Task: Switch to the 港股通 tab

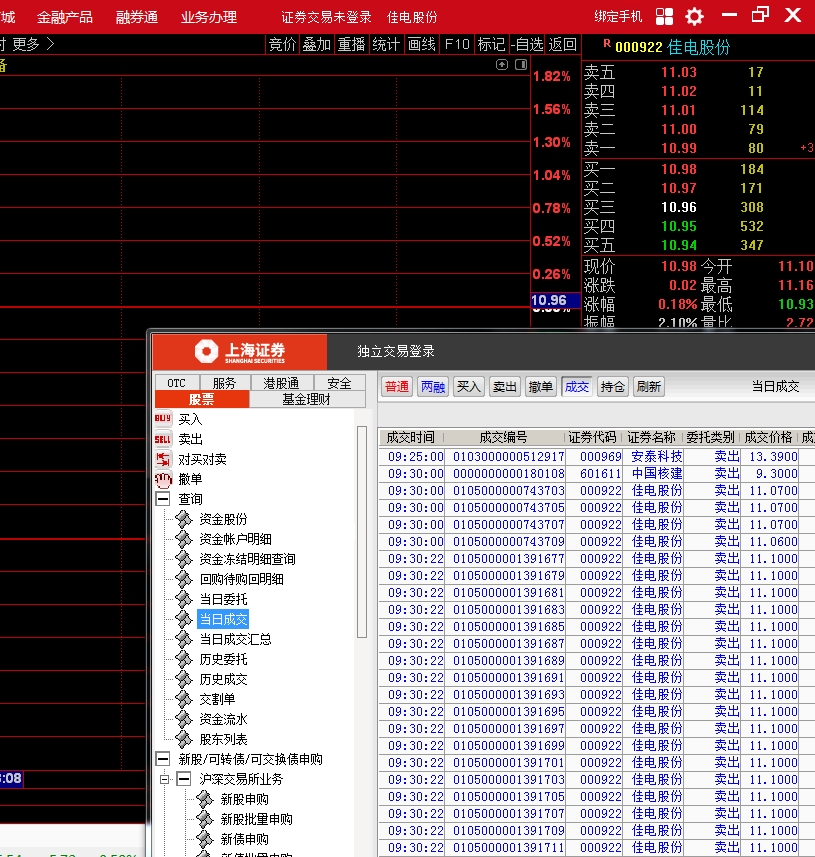Action: pos(282,383)
